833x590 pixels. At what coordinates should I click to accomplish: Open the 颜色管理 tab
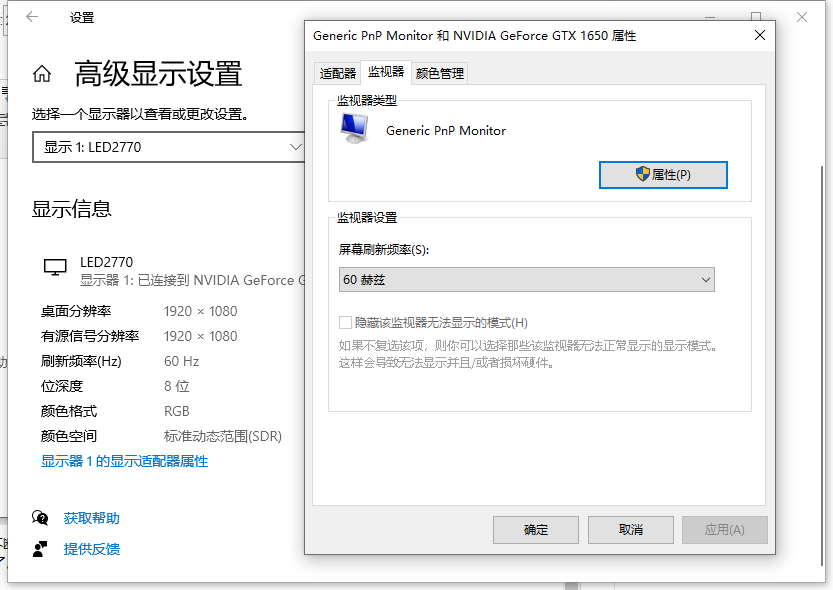point(439,73)
